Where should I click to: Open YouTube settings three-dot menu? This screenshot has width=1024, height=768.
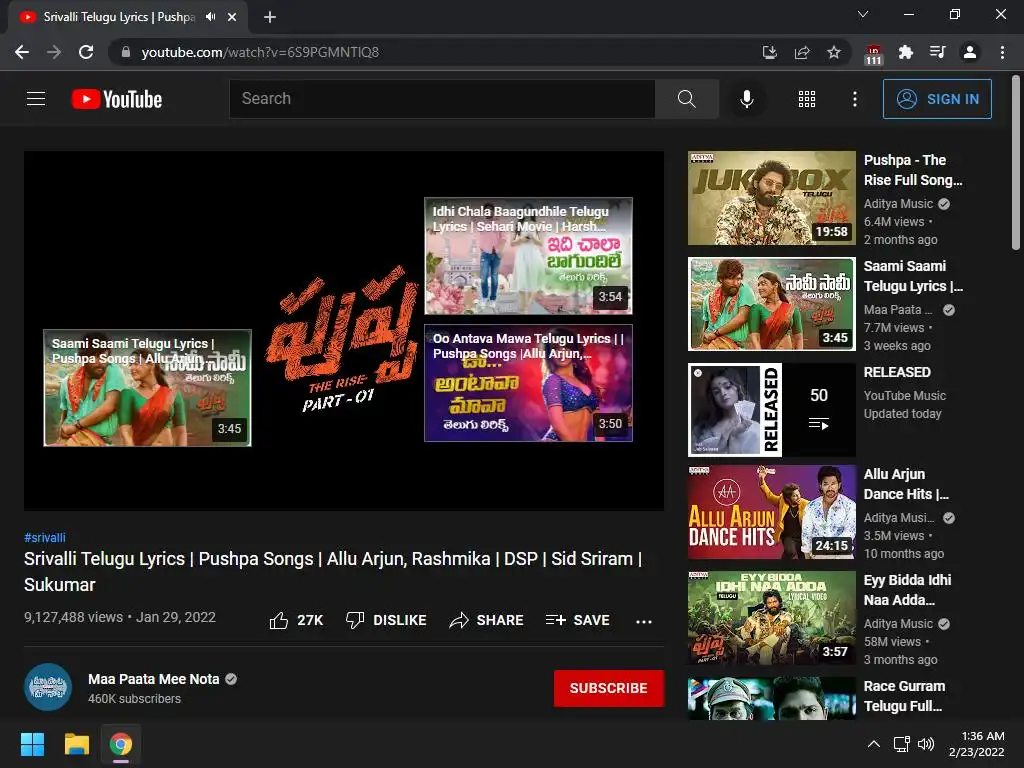(854, 99)
